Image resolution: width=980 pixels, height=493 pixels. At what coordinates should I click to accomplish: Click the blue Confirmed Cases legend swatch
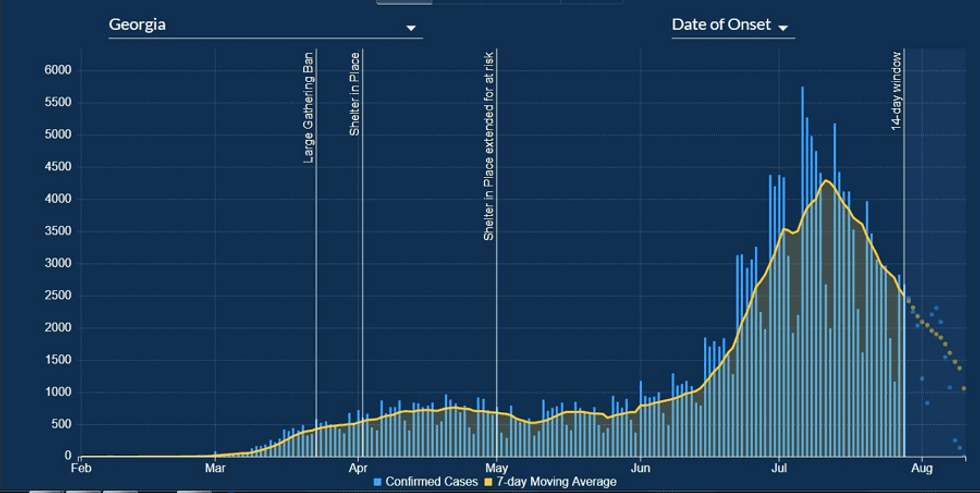point(378,482)
